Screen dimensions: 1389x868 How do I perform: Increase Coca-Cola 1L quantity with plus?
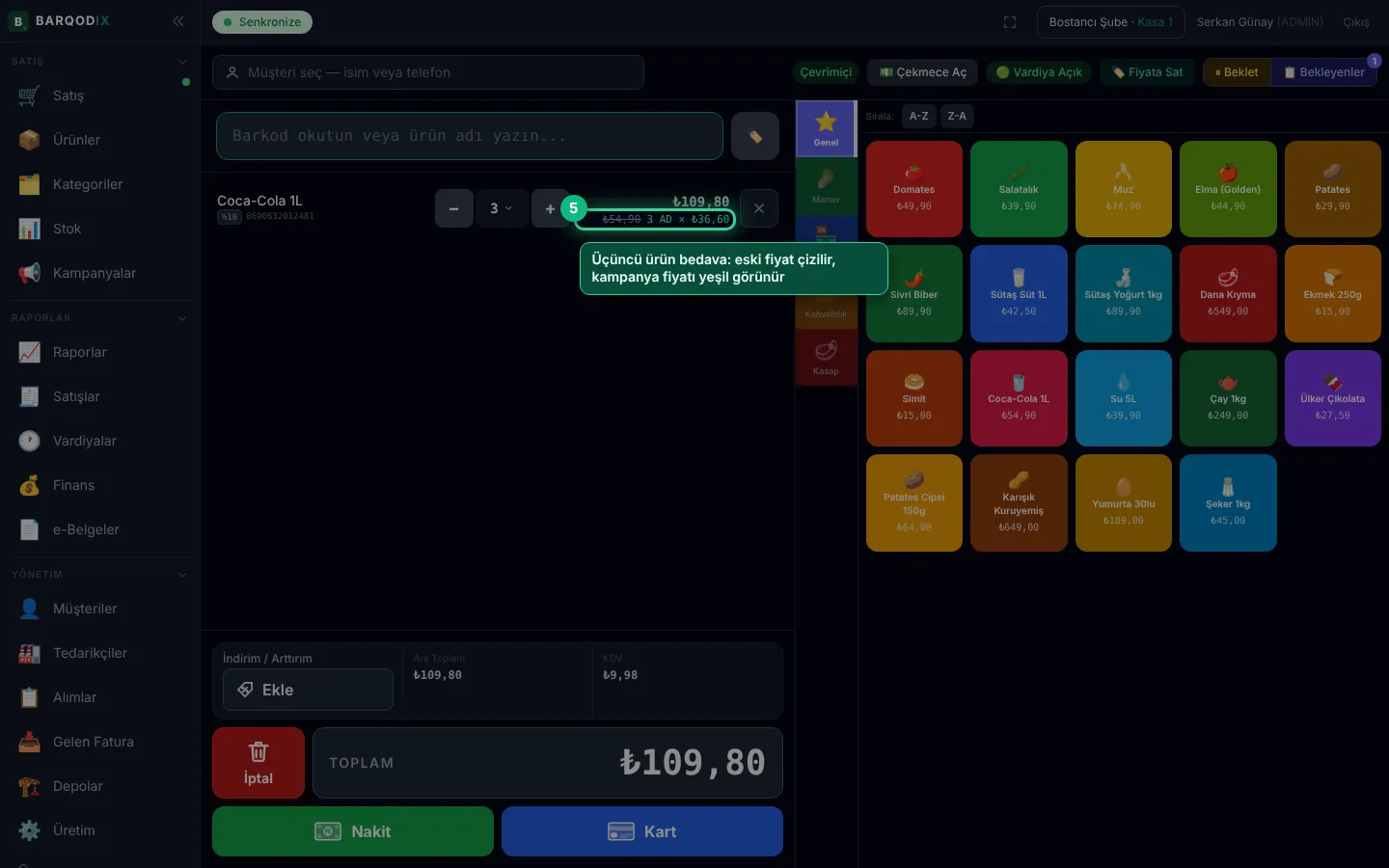click(x=550, y=208)
